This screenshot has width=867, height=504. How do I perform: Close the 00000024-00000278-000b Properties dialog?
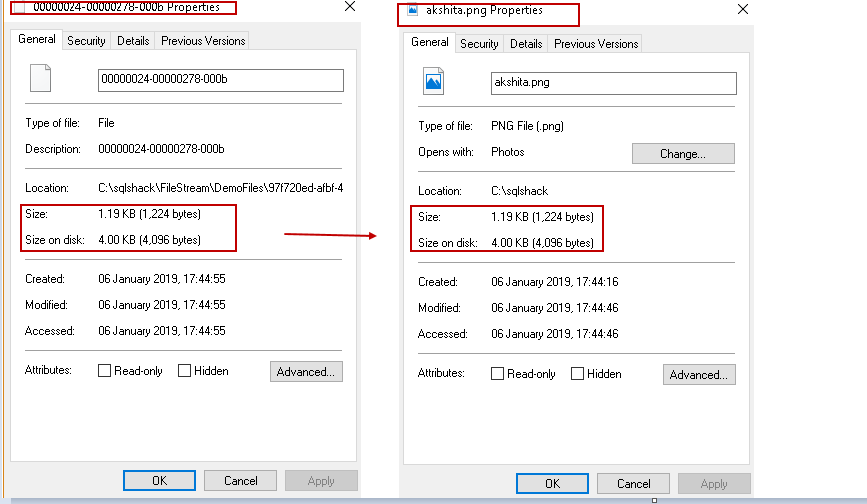click(x=349, y=6)
